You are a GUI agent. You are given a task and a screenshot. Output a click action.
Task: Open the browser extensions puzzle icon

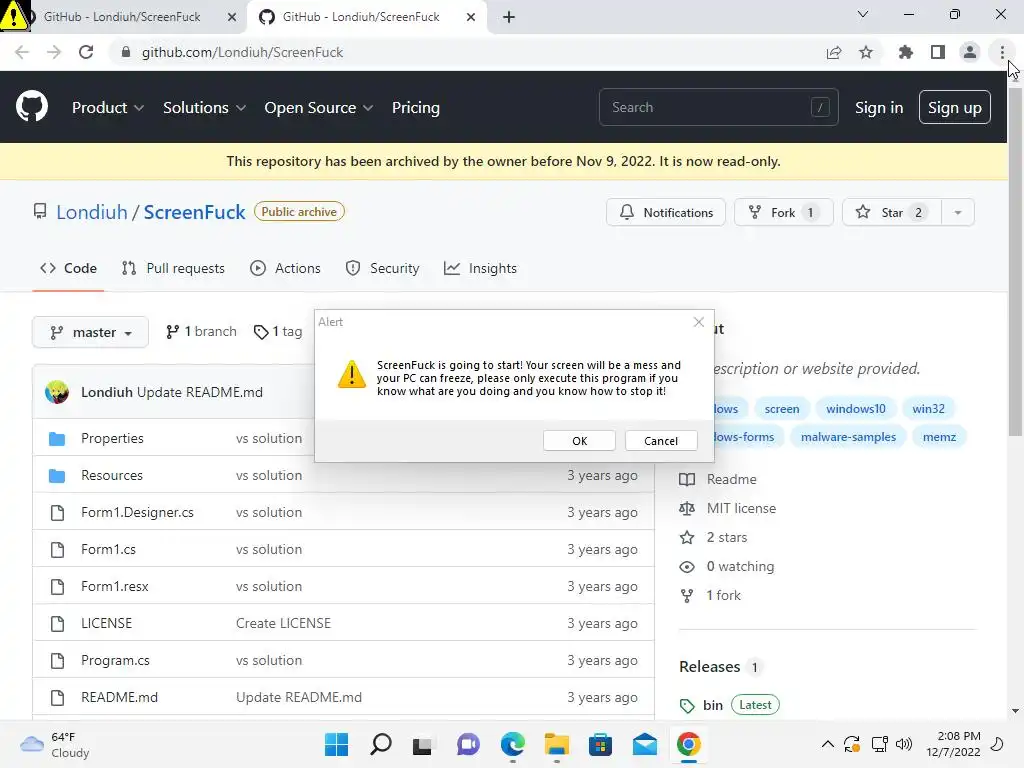[x=905, y=52]
